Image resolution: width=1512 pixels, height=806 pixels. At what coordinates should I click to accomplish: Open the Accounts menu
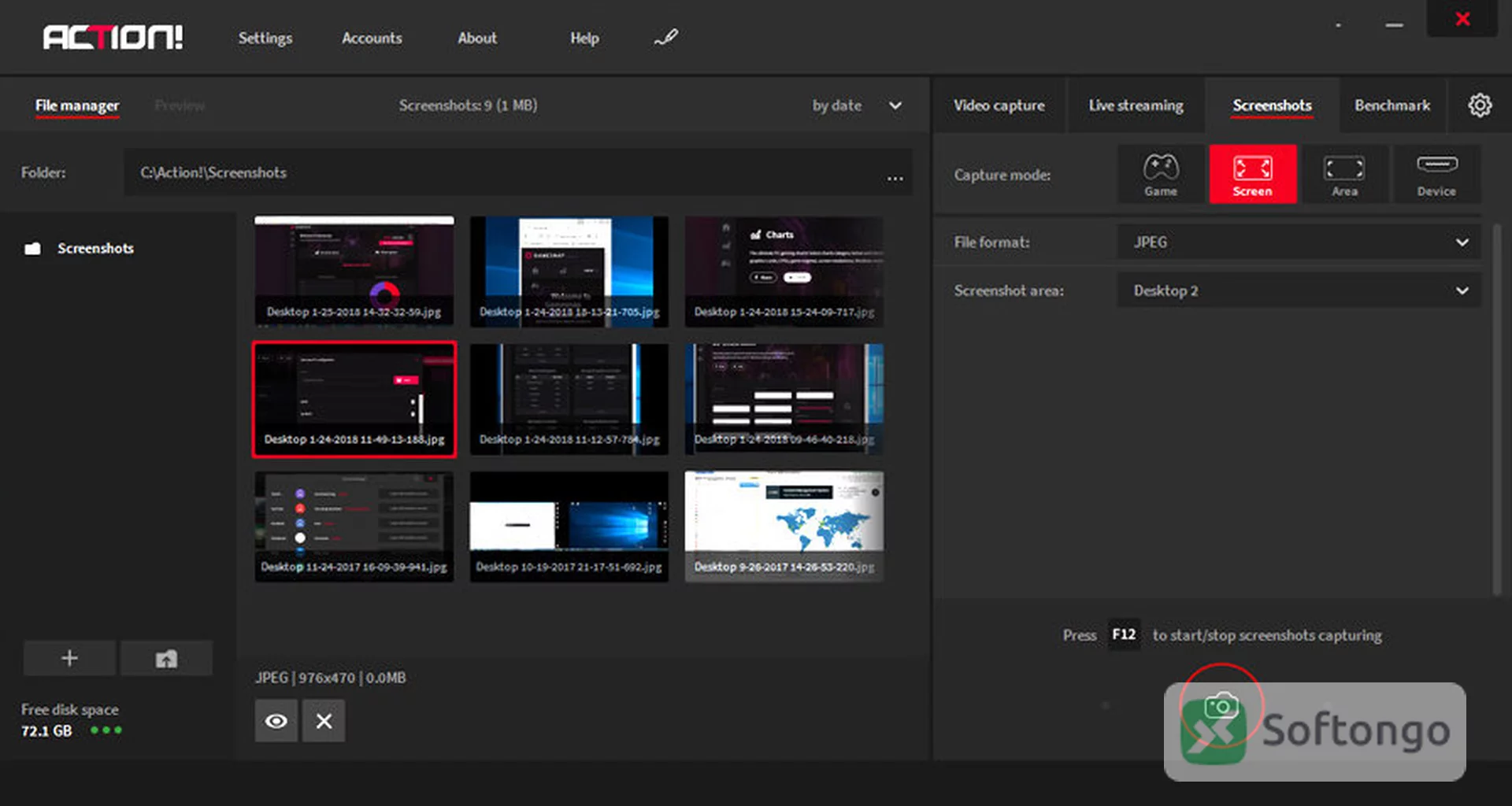point(372,38)
